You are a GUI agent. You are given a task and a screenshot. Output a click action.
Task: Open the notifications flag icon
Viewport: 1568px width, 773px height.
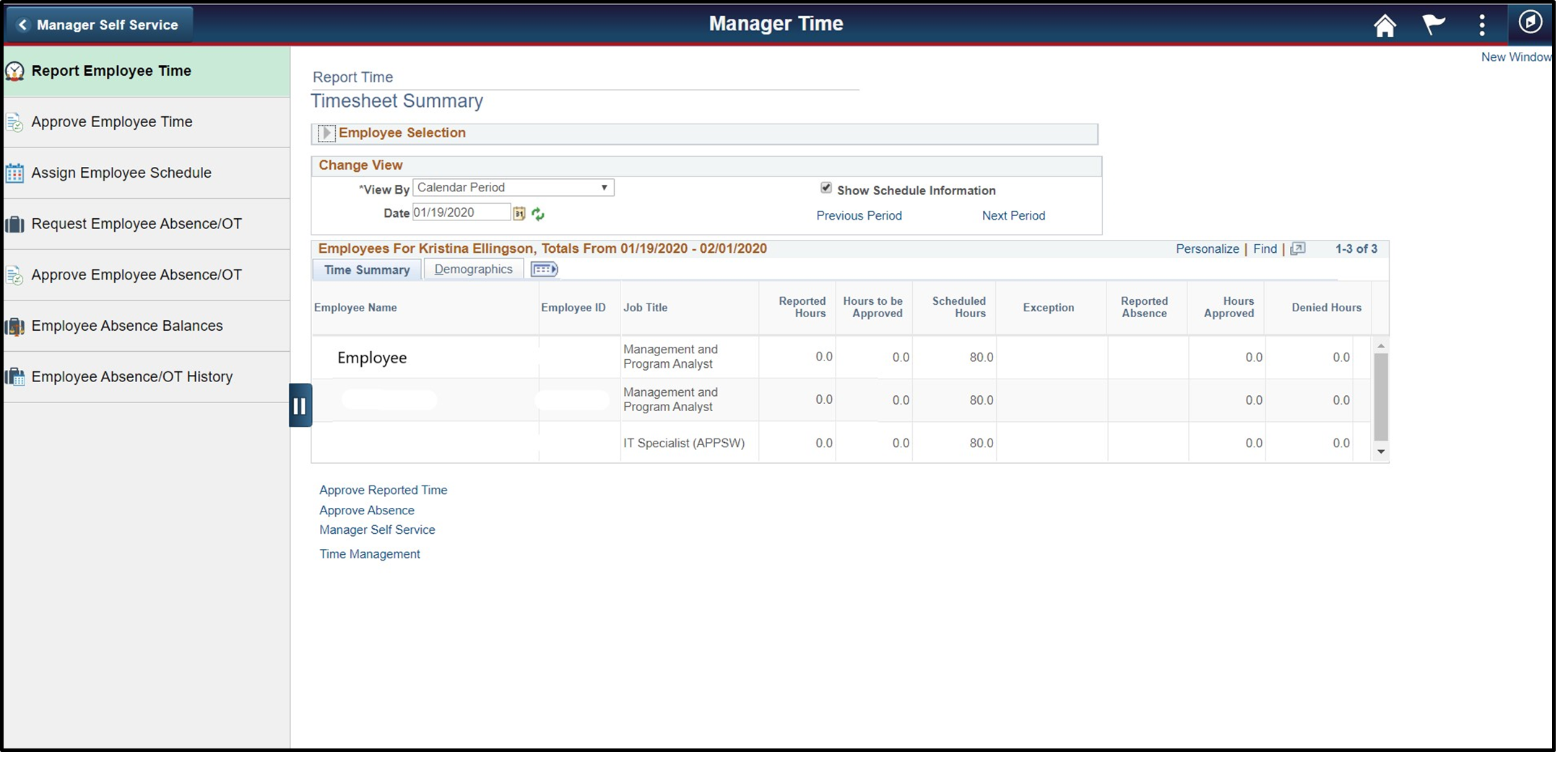[1433, 25]
